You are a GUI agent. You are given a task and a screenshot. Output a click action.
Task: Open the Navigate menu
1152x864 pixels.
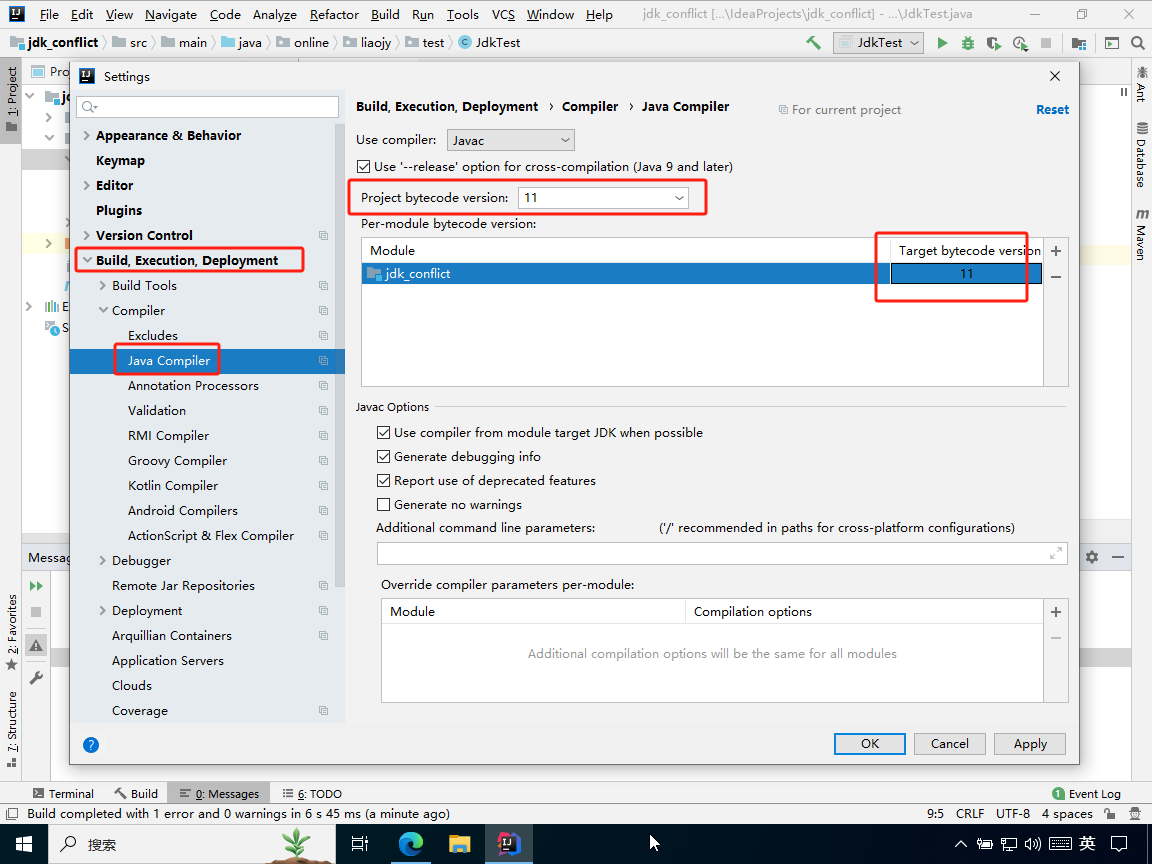(x=171, y=15)
